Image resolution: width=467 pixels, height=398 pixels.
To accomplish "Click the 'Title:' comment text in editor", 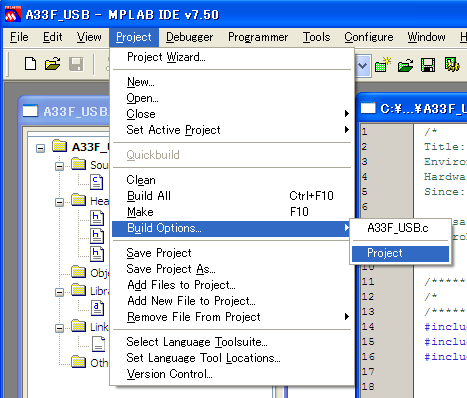I will pyautogui.click(x=444, y=147).
